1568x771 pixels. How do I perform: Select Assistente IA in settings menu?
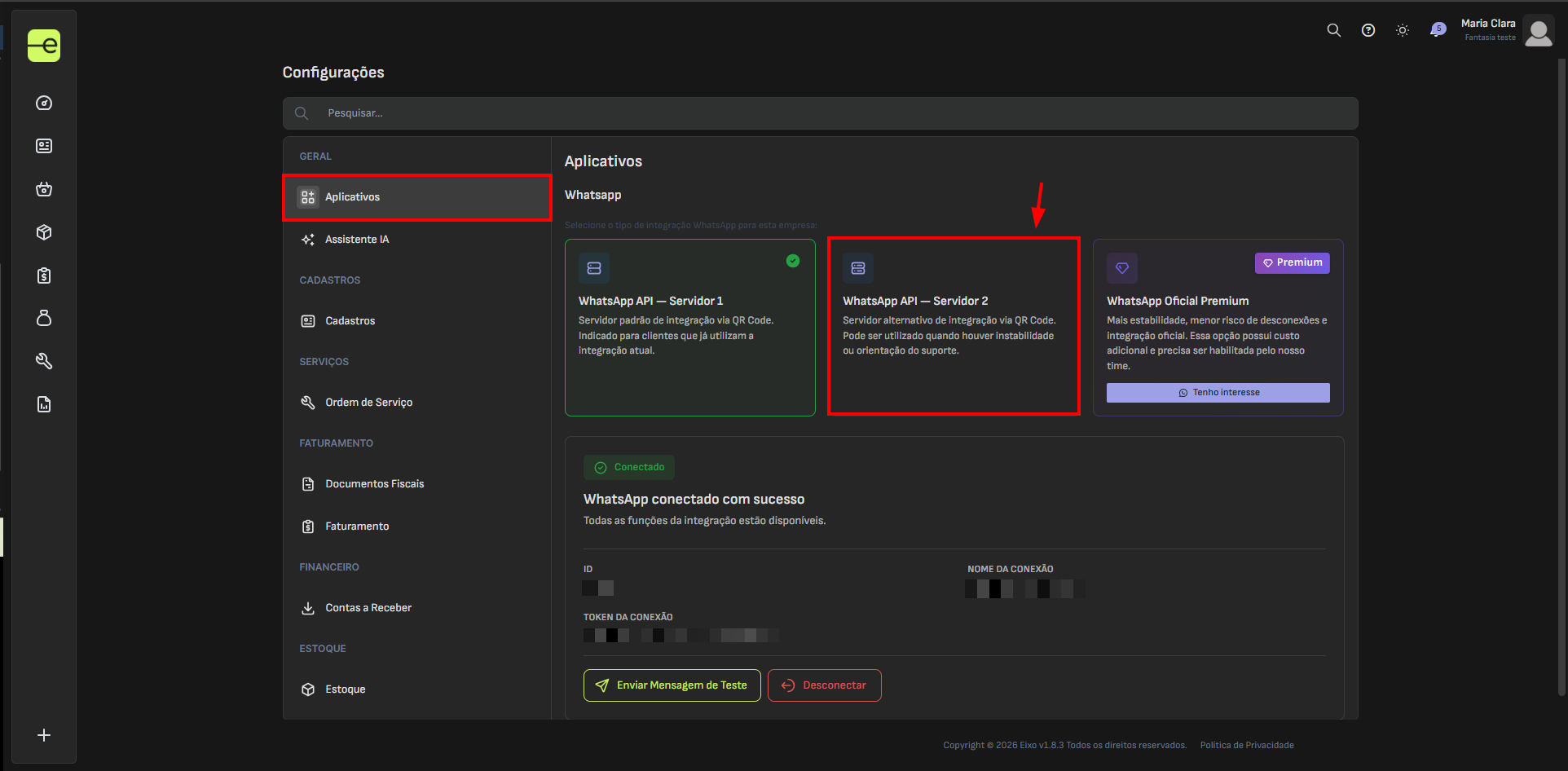click(417, 240)
